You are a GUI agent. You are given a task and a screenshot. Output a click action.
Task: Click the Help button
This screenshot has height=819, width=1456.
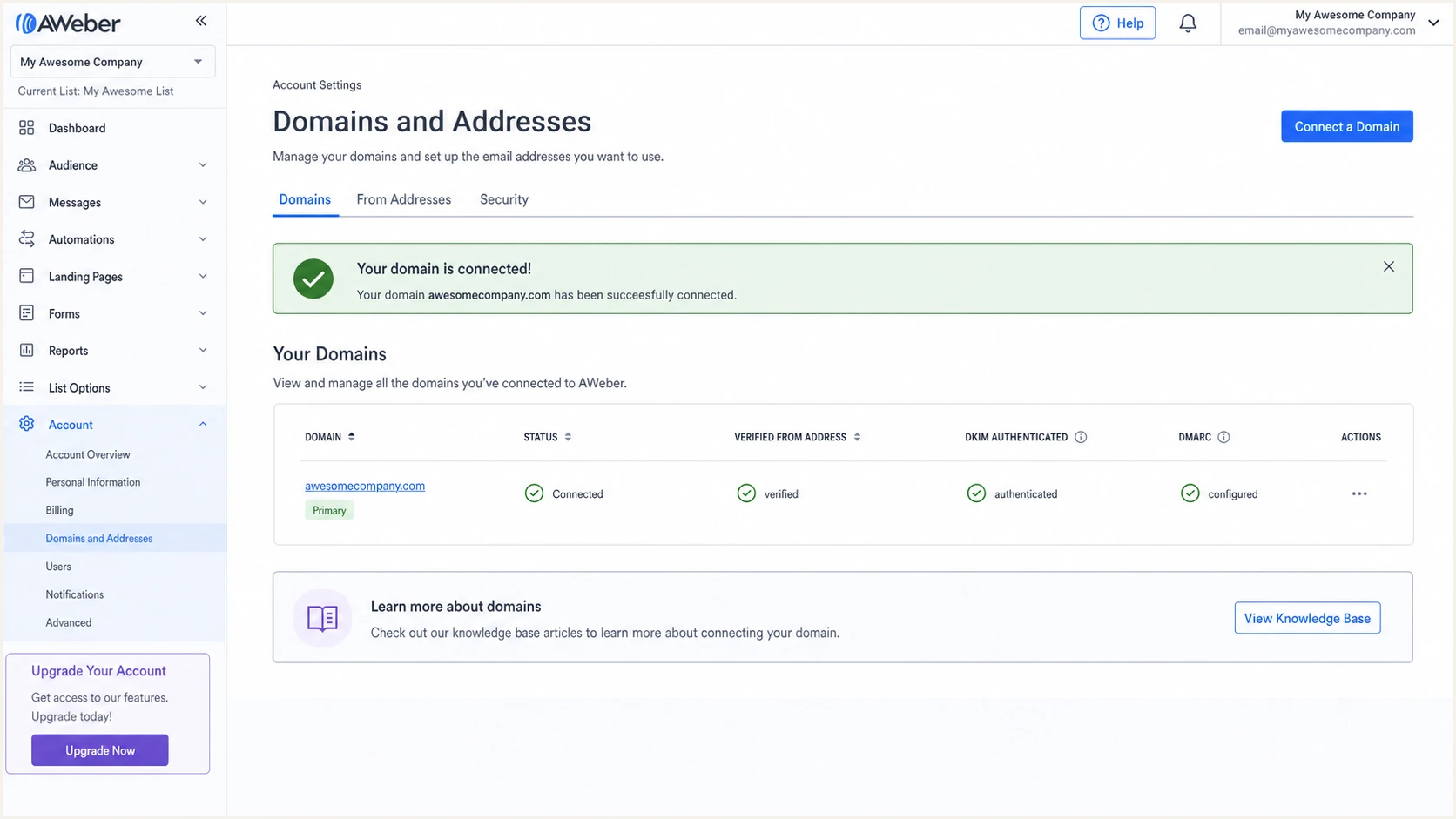[x=1117, y=23]
